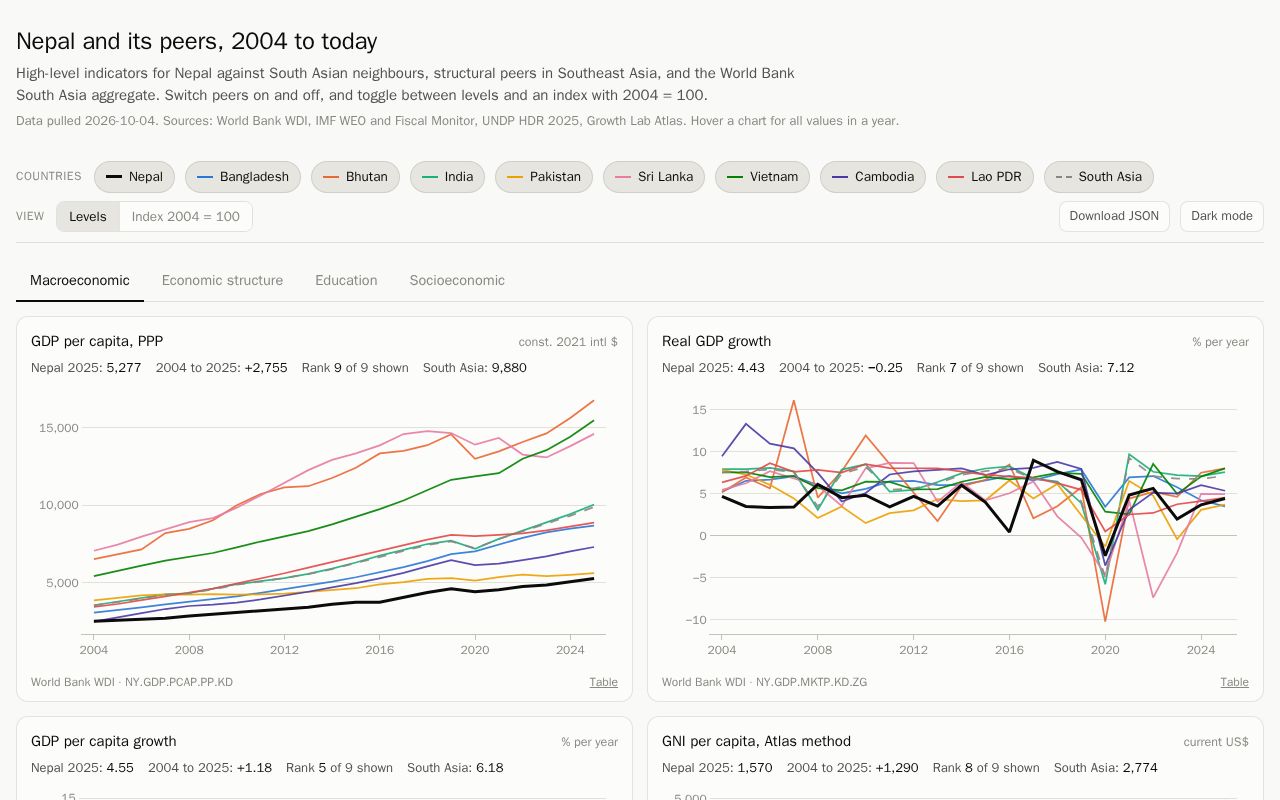This screenshot has height=800, width=1280.
Task: Toggle the Lao PDR country chip
Action: tap(985, 177)
